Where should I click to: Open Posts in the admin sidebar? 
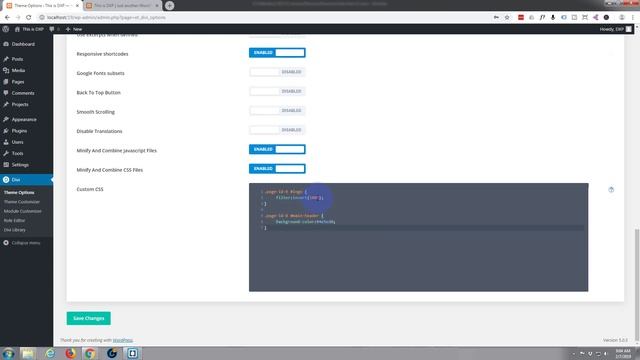pos(17,59)
